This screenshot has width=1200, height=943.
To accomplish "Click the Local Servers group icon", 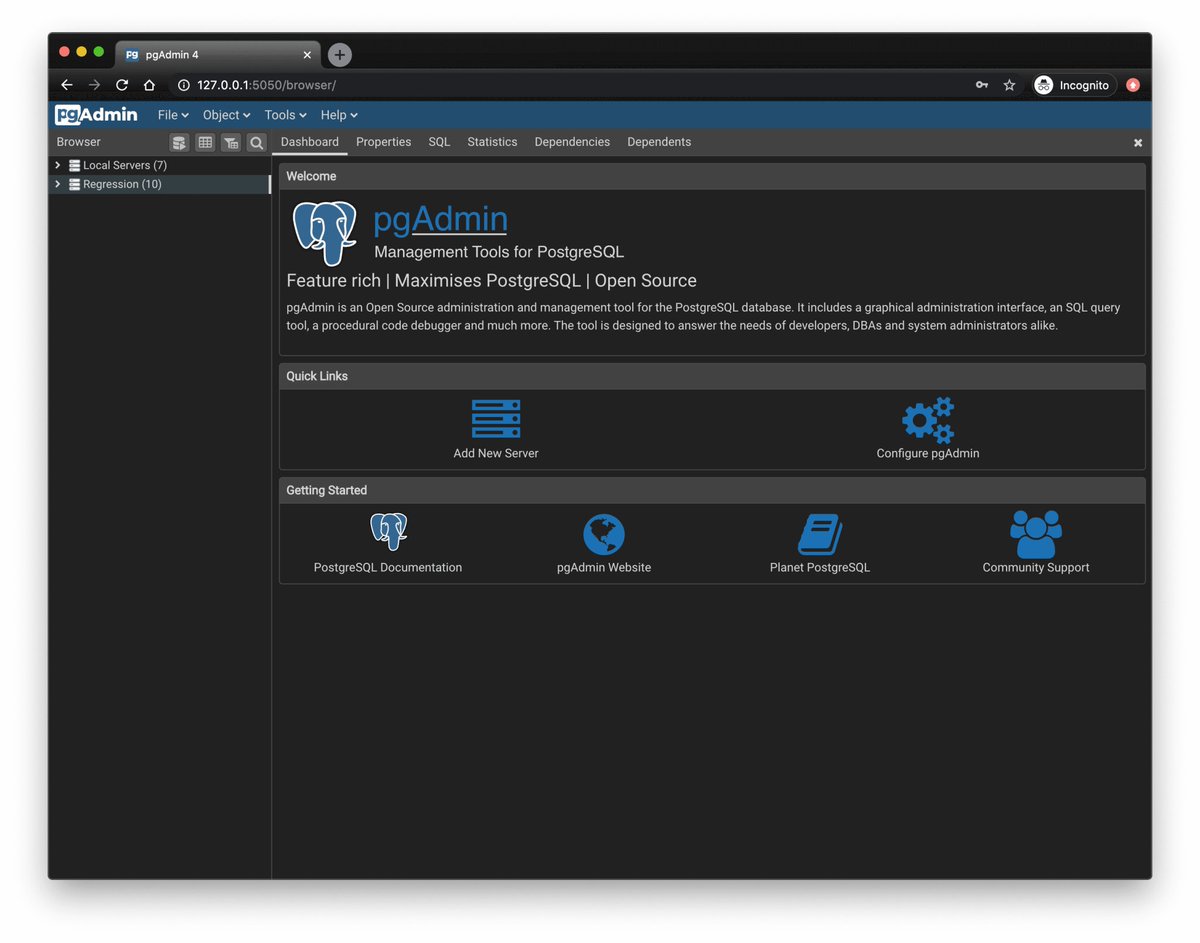I will click(75, 166).
